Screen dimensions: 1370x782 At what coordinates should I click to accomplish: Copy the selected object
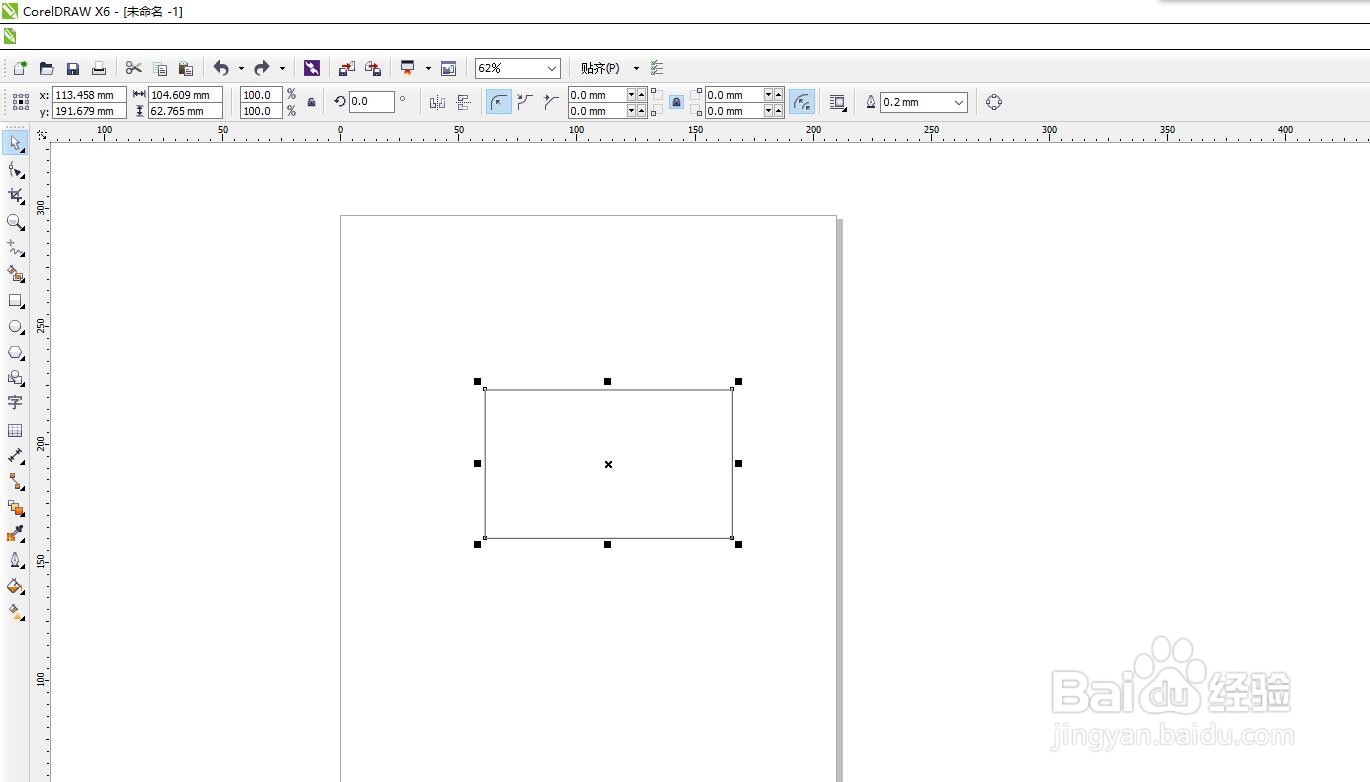160,68
